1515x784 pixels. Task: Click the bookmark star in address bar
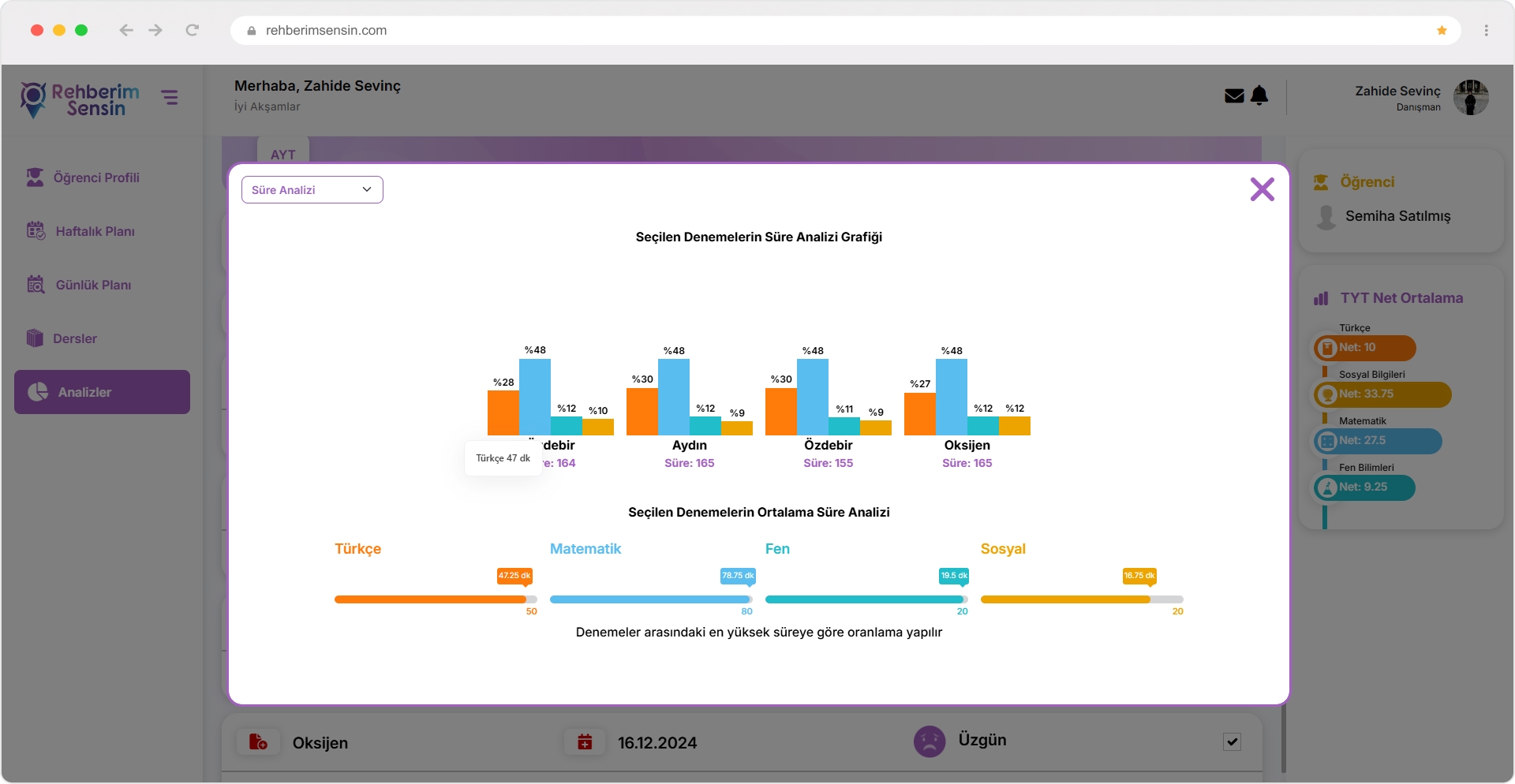(x=1442, y=31)
